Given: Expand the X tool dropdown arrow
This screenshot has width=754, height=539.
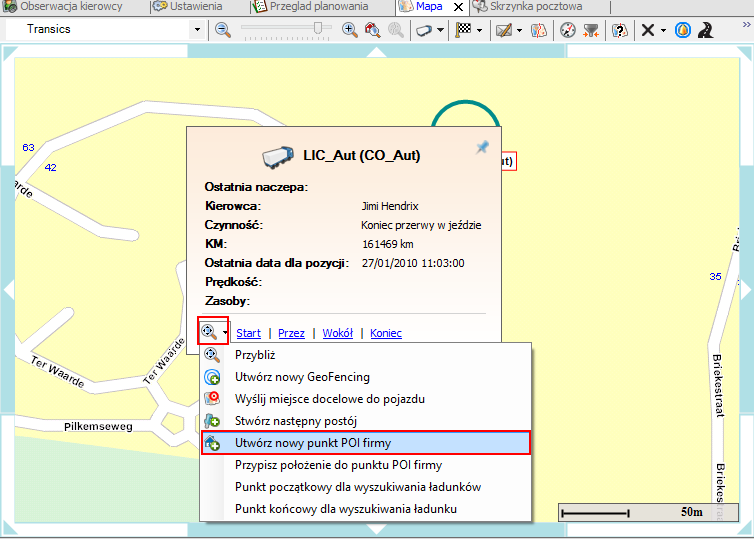Looking at the screenshot, I should pyautogui.click(x=663, y=30).
